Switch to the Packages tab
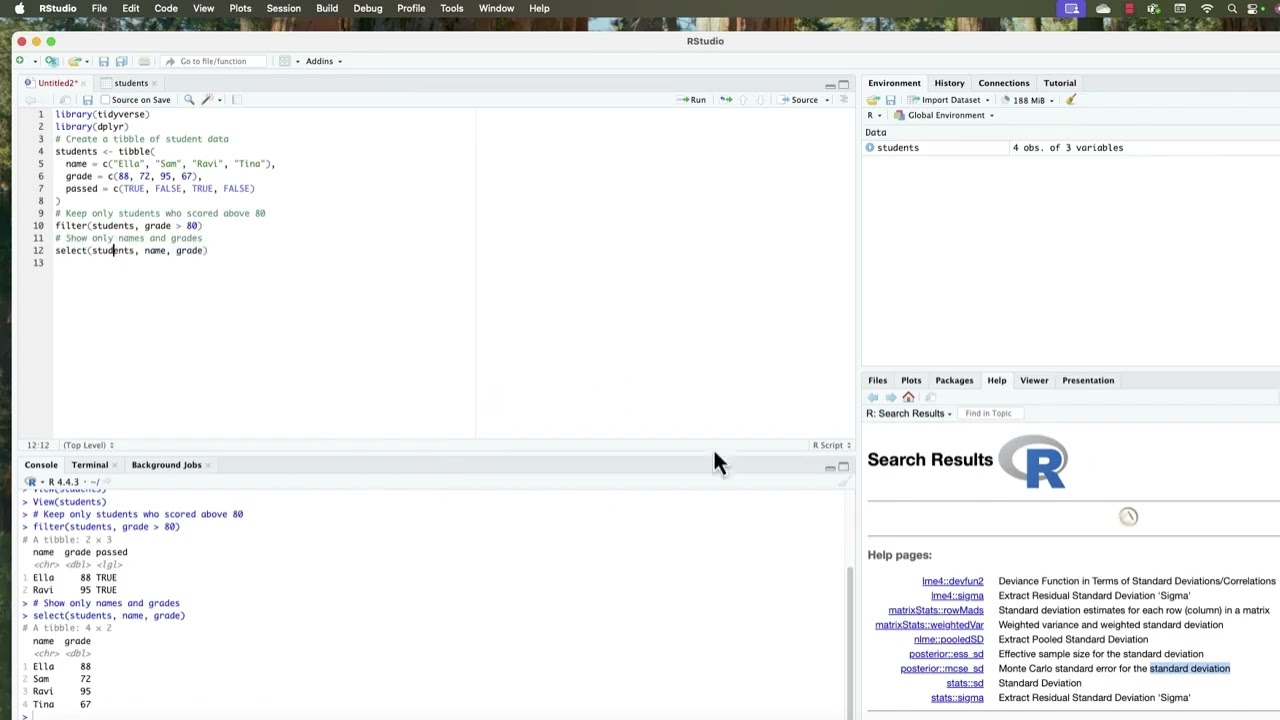The width and height of the screenshot is (1280, 720). 954,380
